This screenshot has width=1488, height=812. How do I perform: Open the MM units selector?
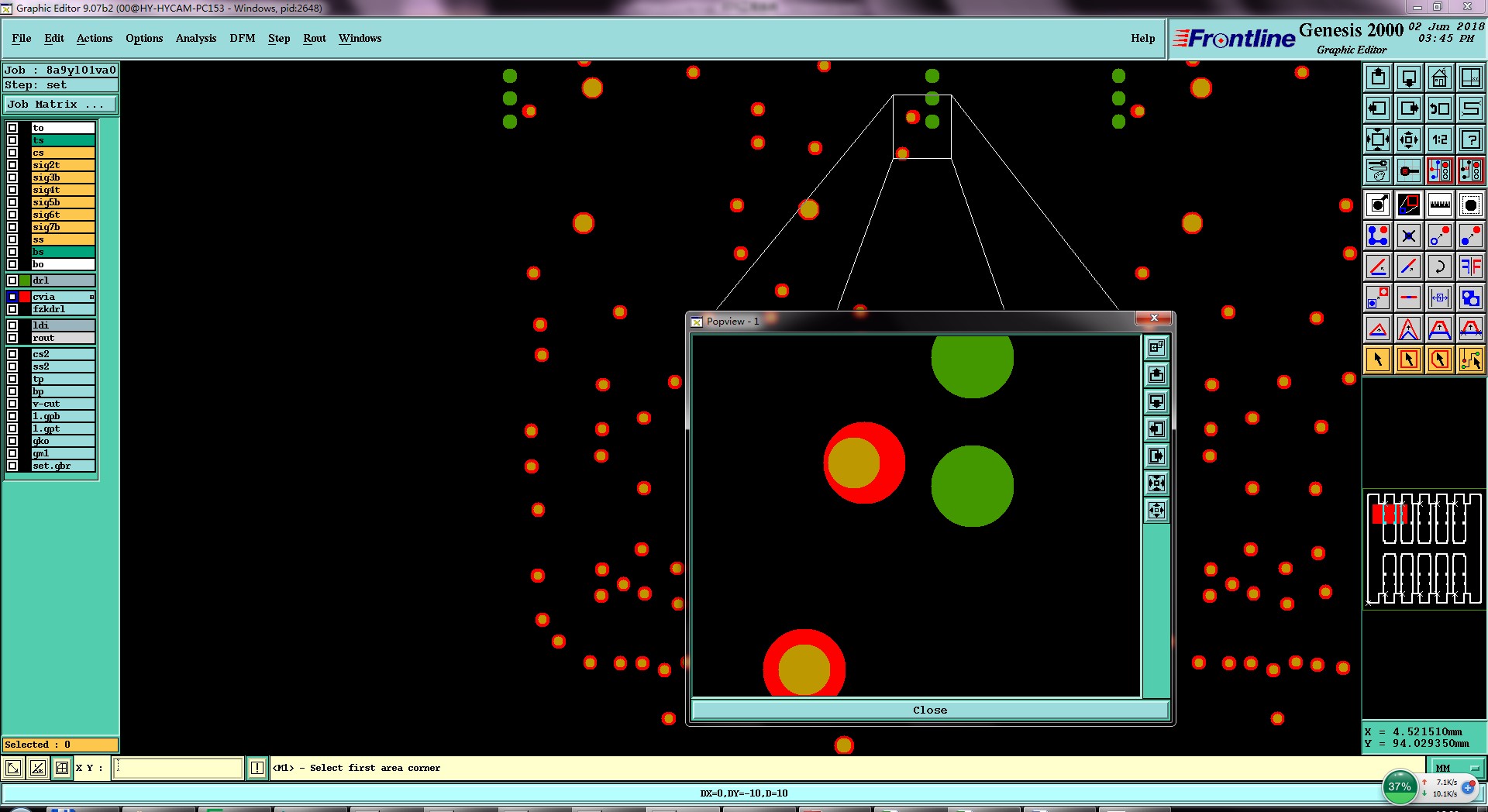(1456, 769)
